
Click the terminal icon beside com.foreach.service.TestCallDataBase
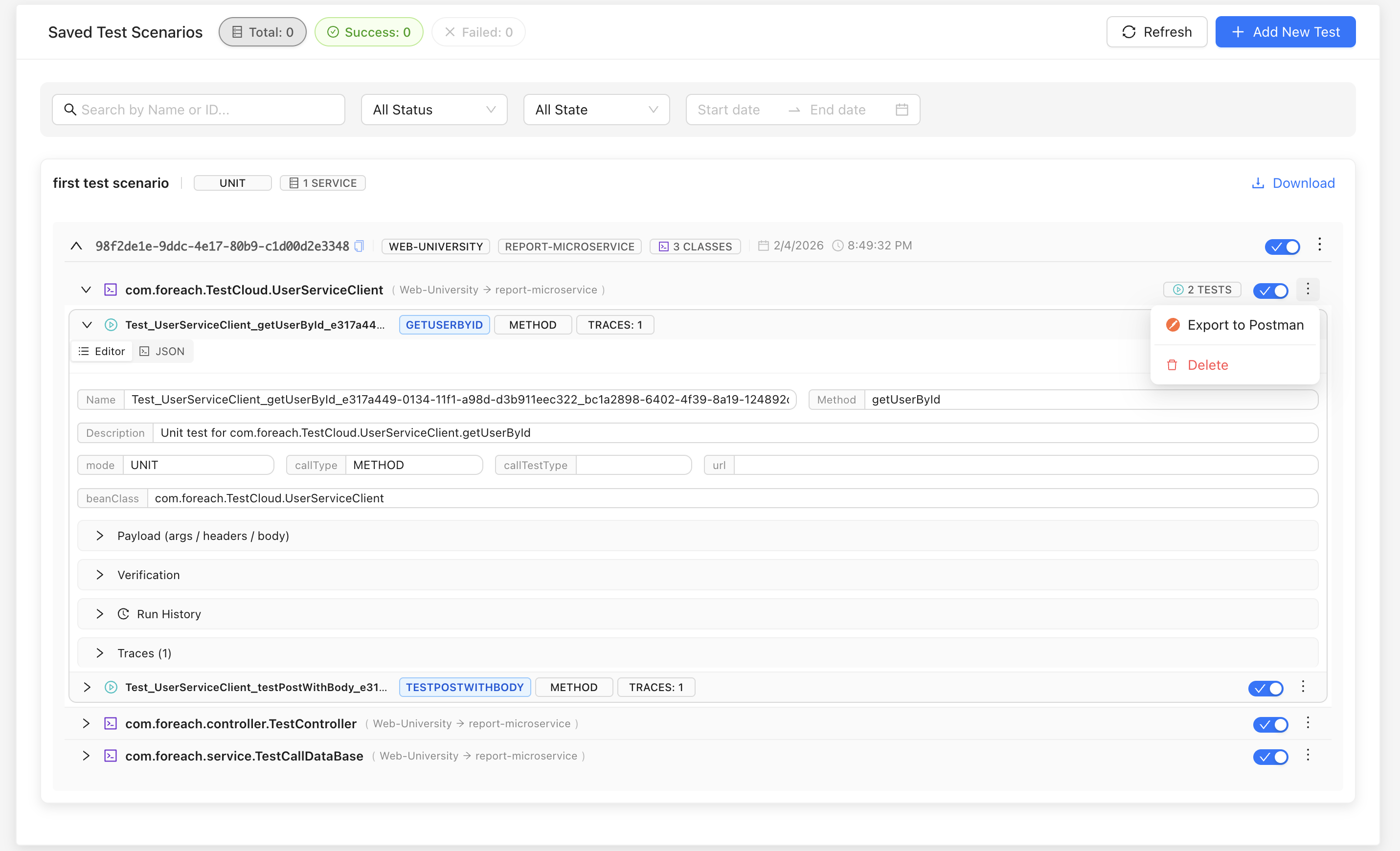110,756
